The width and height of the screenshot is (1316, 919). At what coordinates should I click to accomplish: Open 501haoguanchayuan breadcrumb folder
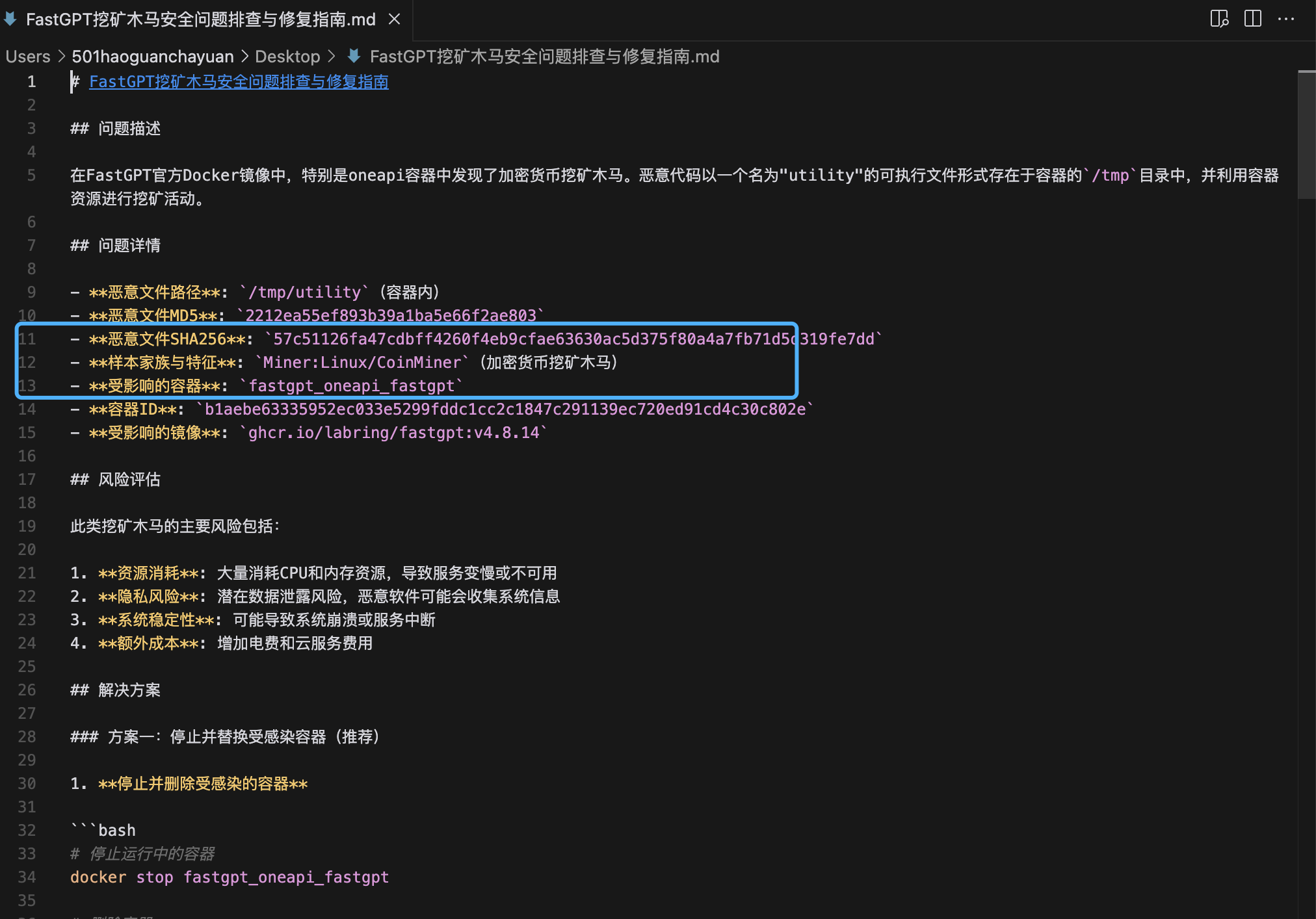pyautogui.click(x=153, y=57)
